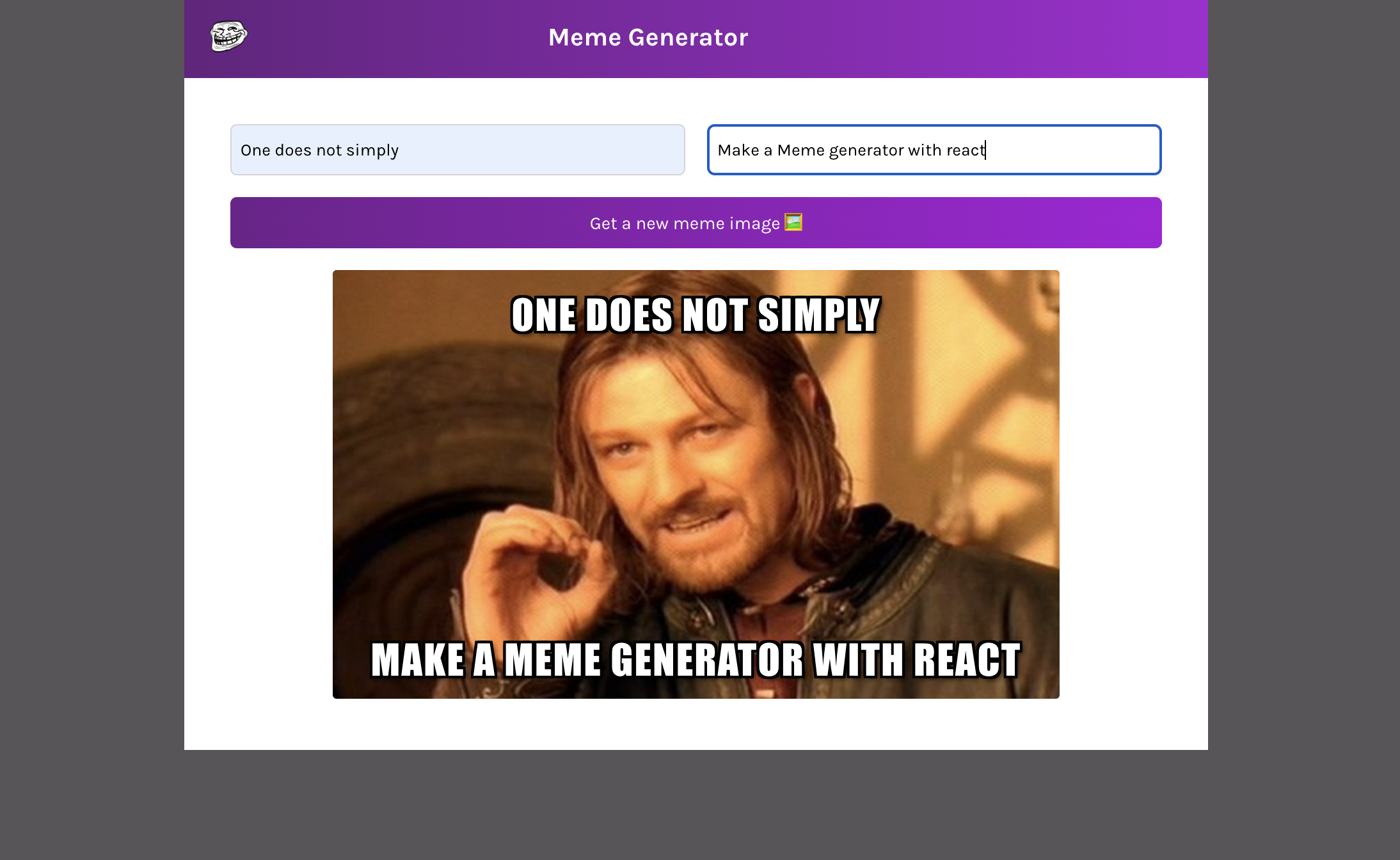
Task: Click the Meme Generator header title
Action: pyautogui.click(x=648, y=37)
